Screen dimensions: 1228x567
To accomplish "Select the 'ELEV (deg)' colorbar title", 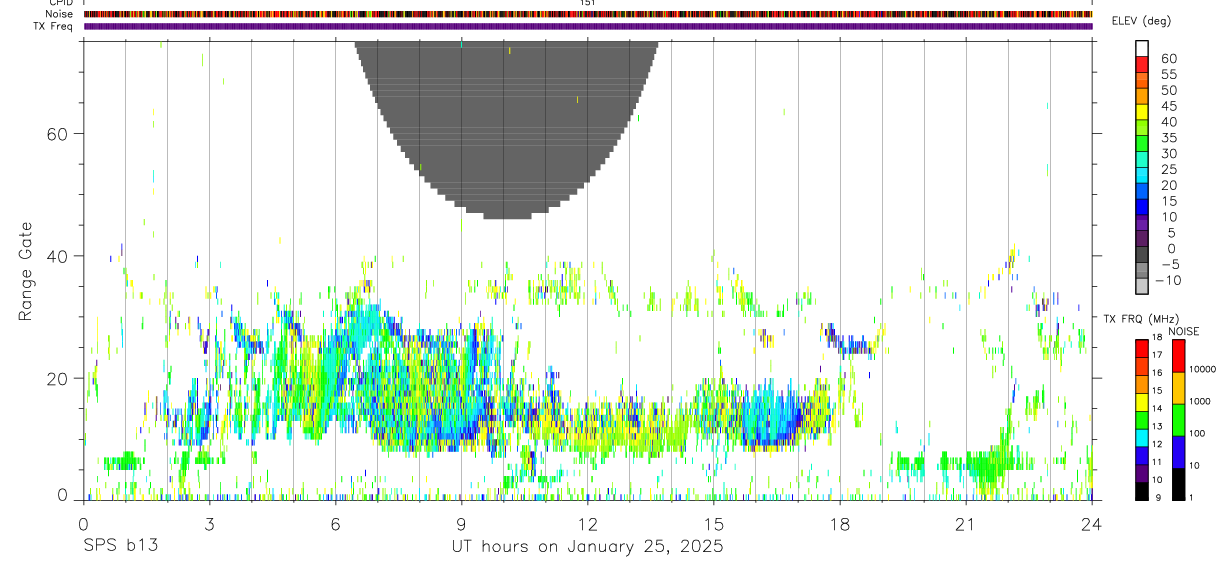I will point(1141,21).
